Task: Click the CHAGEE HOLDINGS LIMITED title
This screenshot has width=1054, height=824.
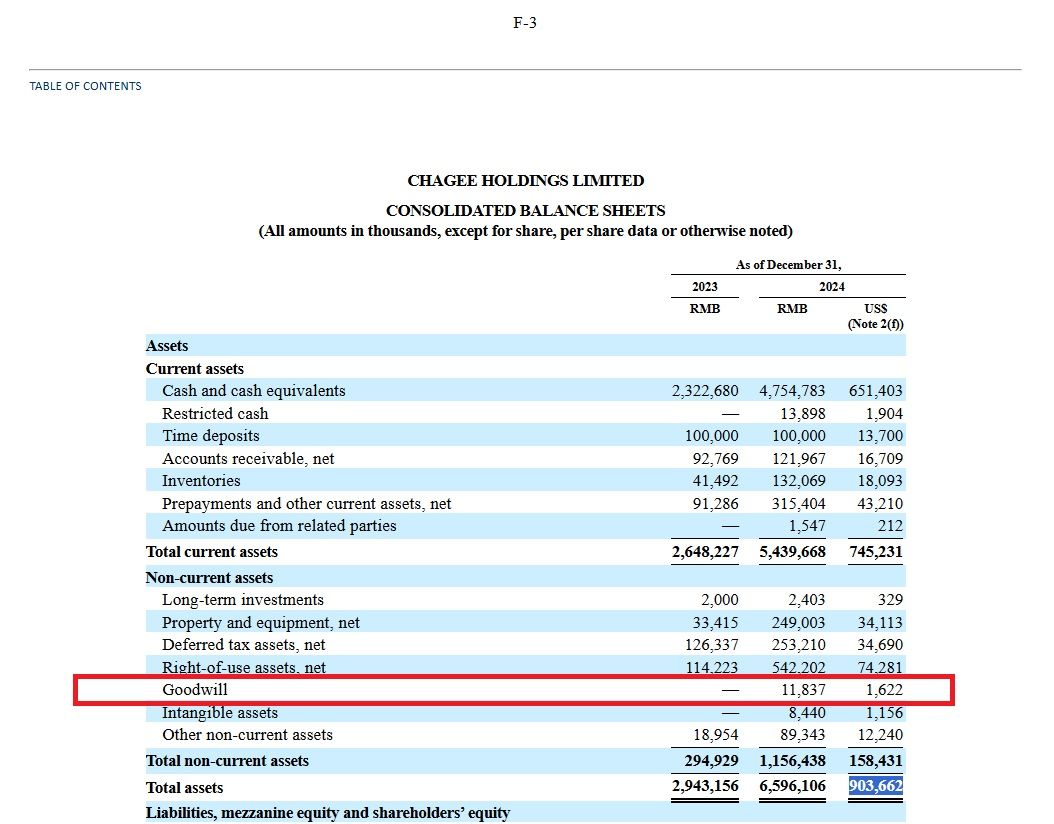Action: pos(525,181)
